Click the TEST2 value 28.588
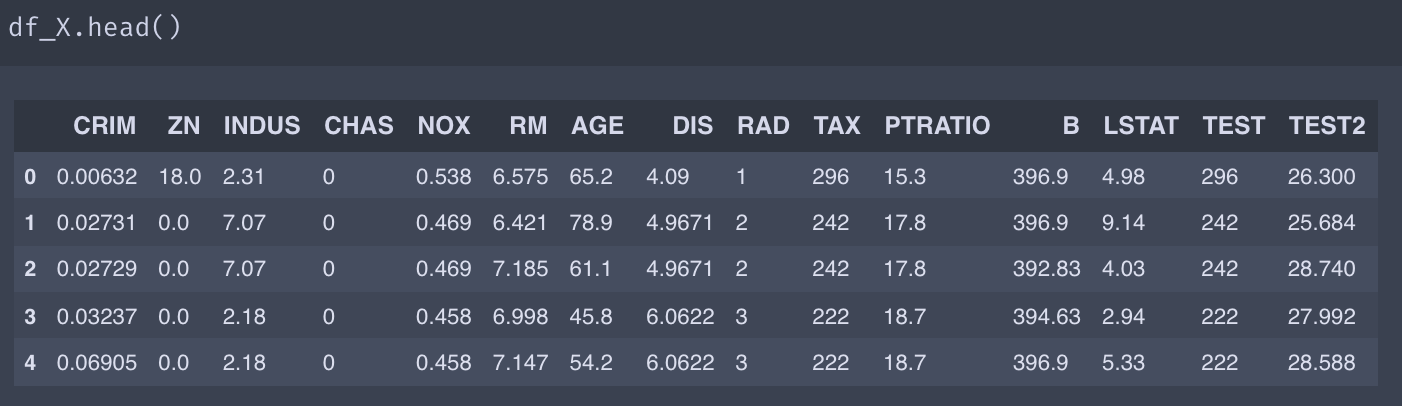Screen dimensions: 1402x406 (1321, 362)
